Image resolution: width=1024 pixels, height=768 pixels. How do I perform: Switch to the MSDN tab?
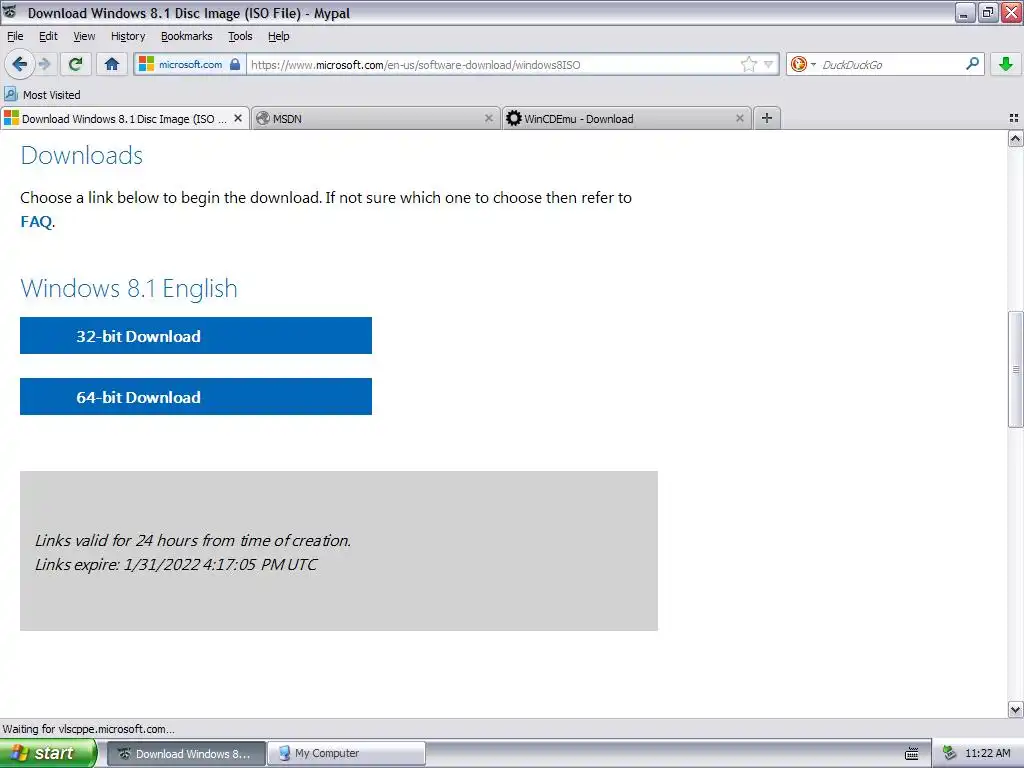[375, 118]
